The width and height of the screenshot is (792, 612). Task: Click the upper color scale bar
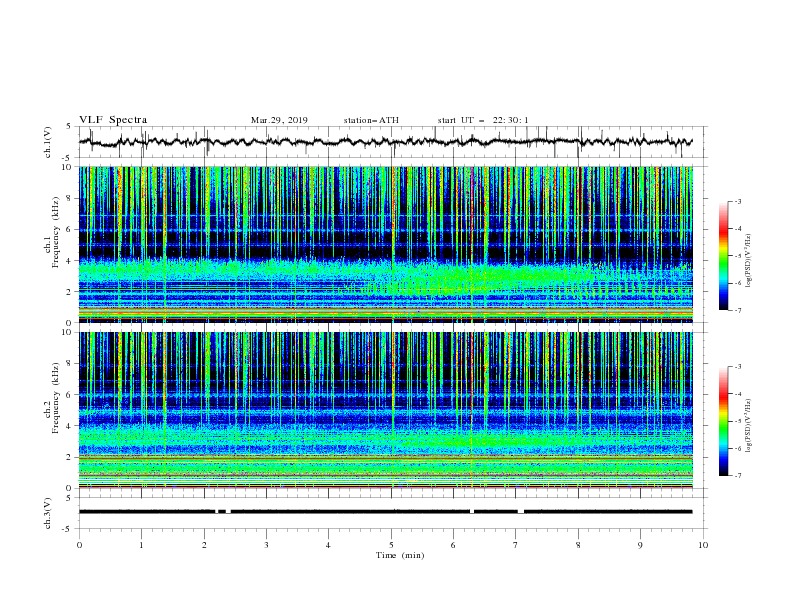click(723, 256)
